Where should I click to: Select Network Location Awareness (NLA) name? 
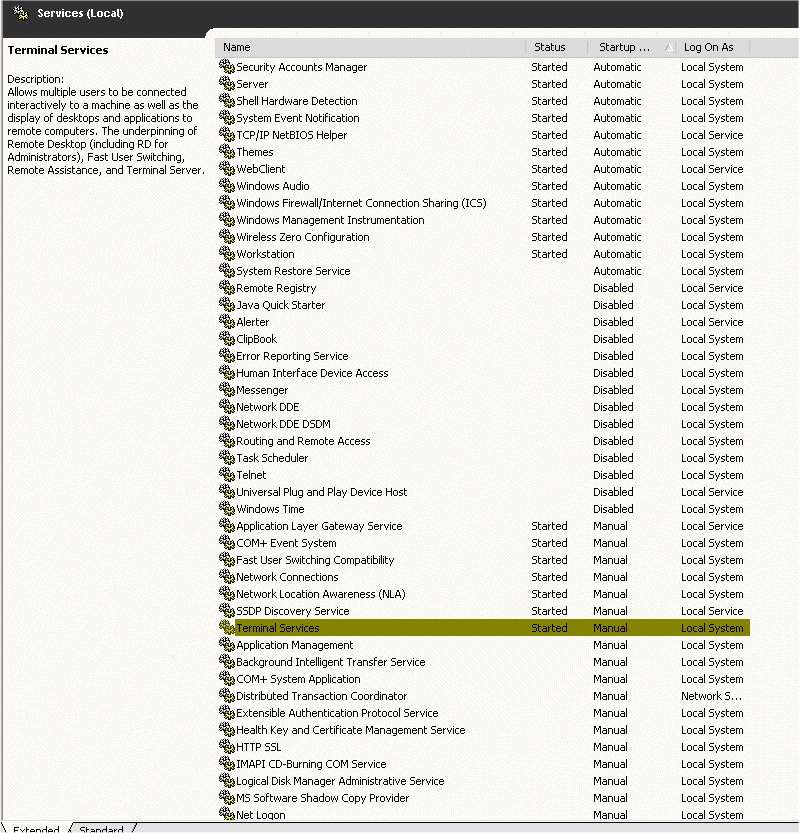pos(321,594)
